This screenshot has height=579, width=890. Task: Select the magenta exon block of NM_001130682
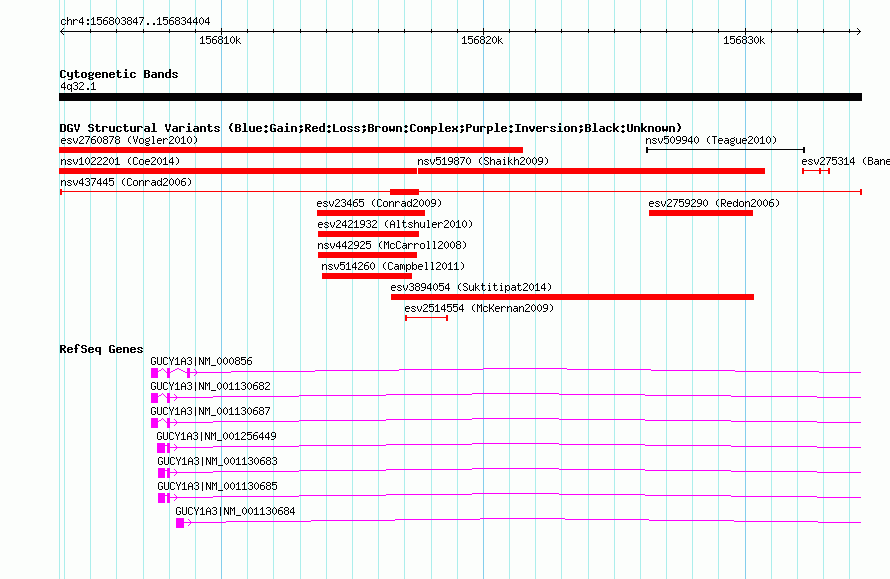click(154, 398)
